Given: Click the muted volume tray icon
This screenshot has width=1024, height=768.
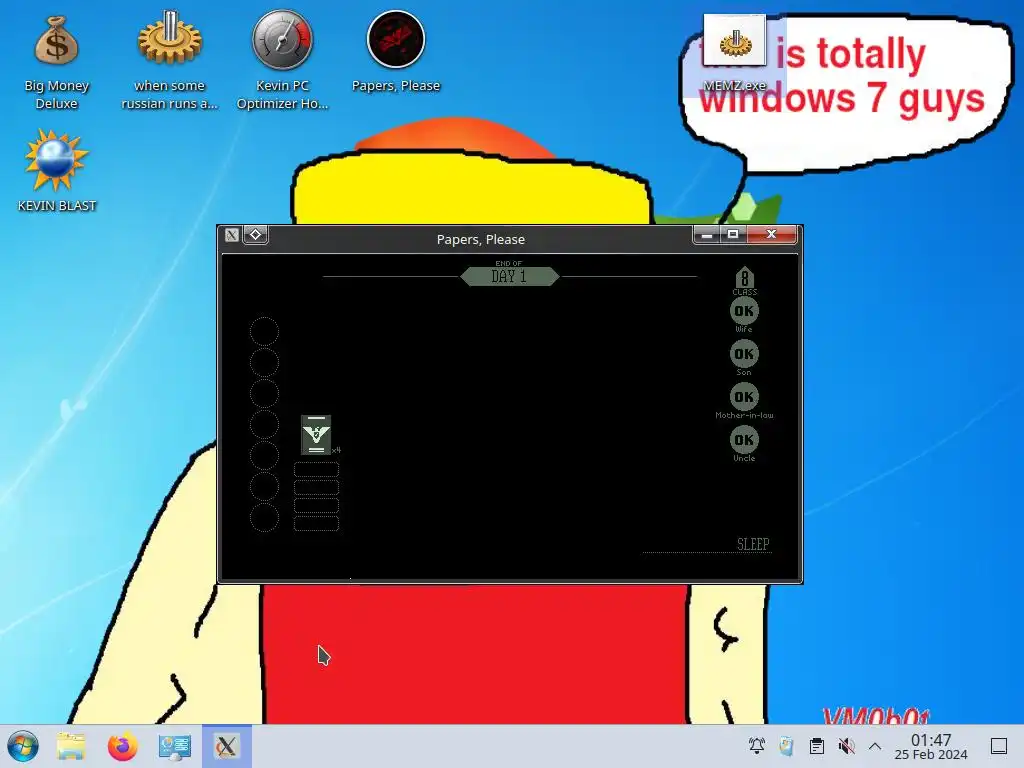Looking at the screenshot, I should (x=846, y=746).
